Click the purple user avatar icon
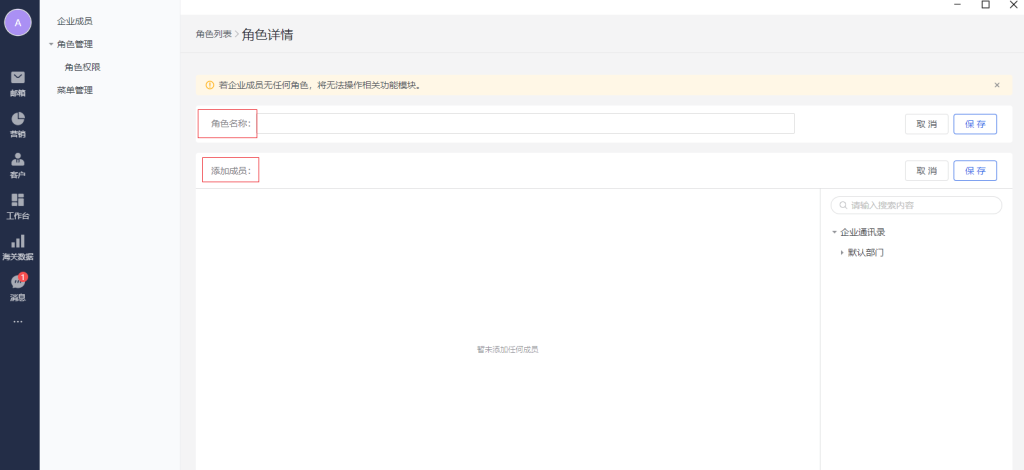Screen dimensions: 1024x470 pos(18,22)
